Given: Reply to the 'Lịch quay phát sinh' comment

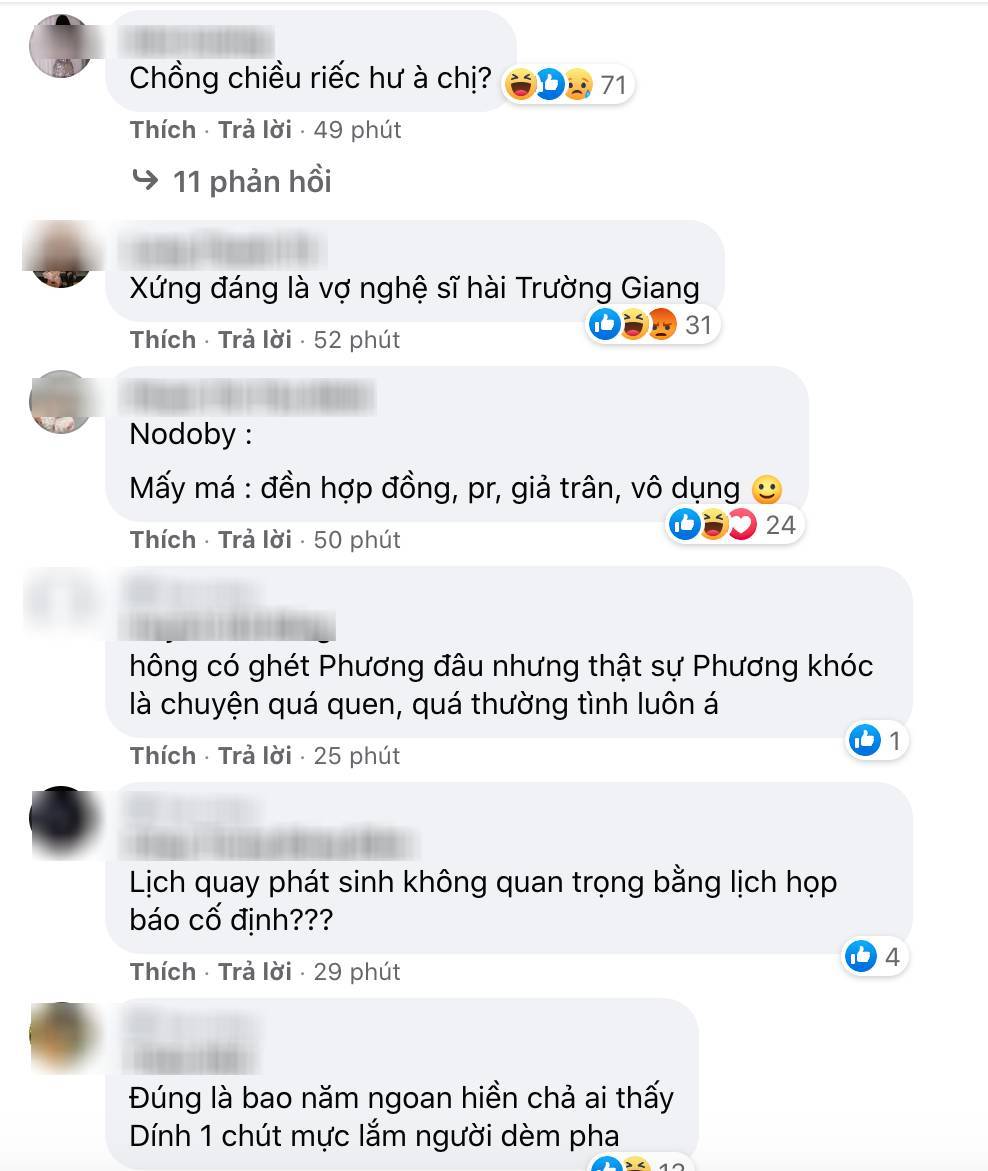Looking at the screenshot, I should coord(255,972).
